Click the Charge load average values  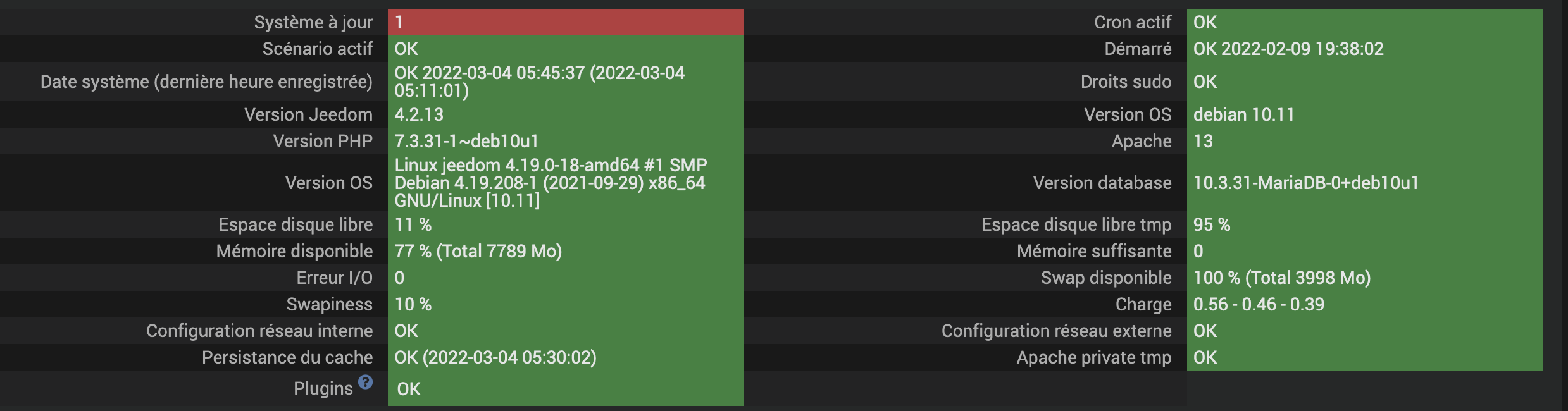pyautogui.click(x=1259, y=304)
